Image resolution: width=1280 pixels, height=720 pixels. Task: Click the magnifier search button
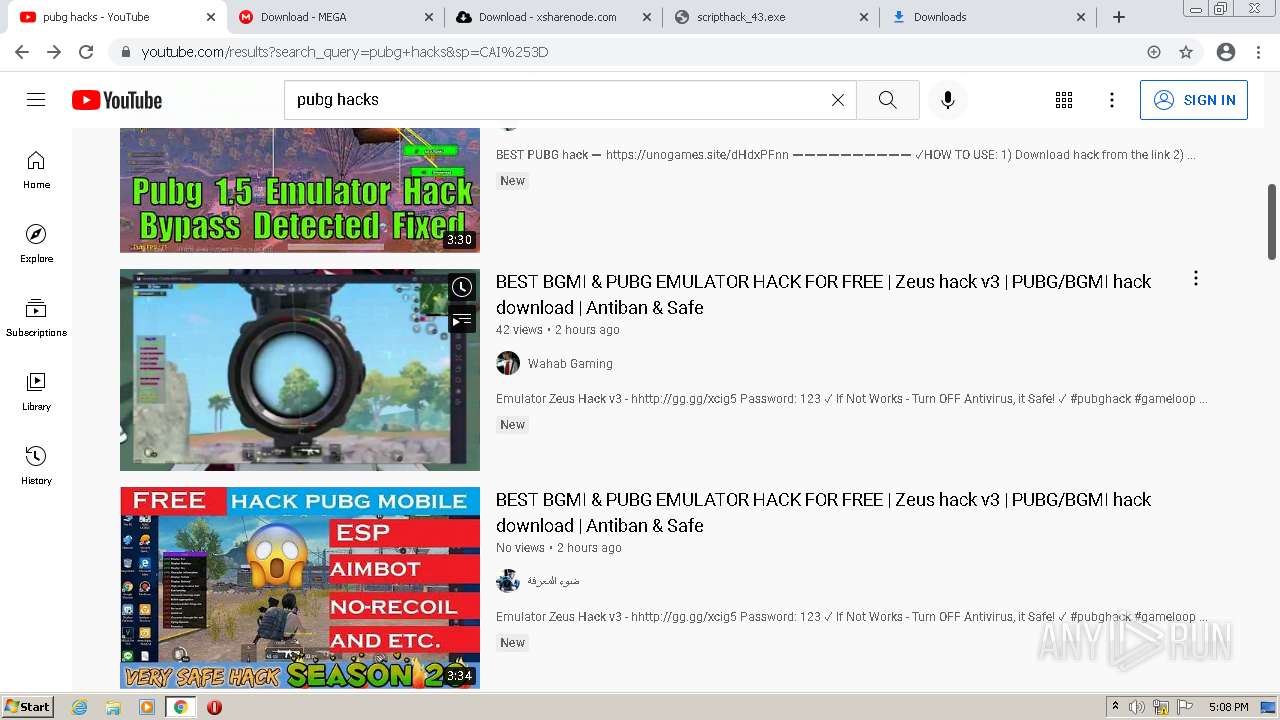click(x=887, y=100)
